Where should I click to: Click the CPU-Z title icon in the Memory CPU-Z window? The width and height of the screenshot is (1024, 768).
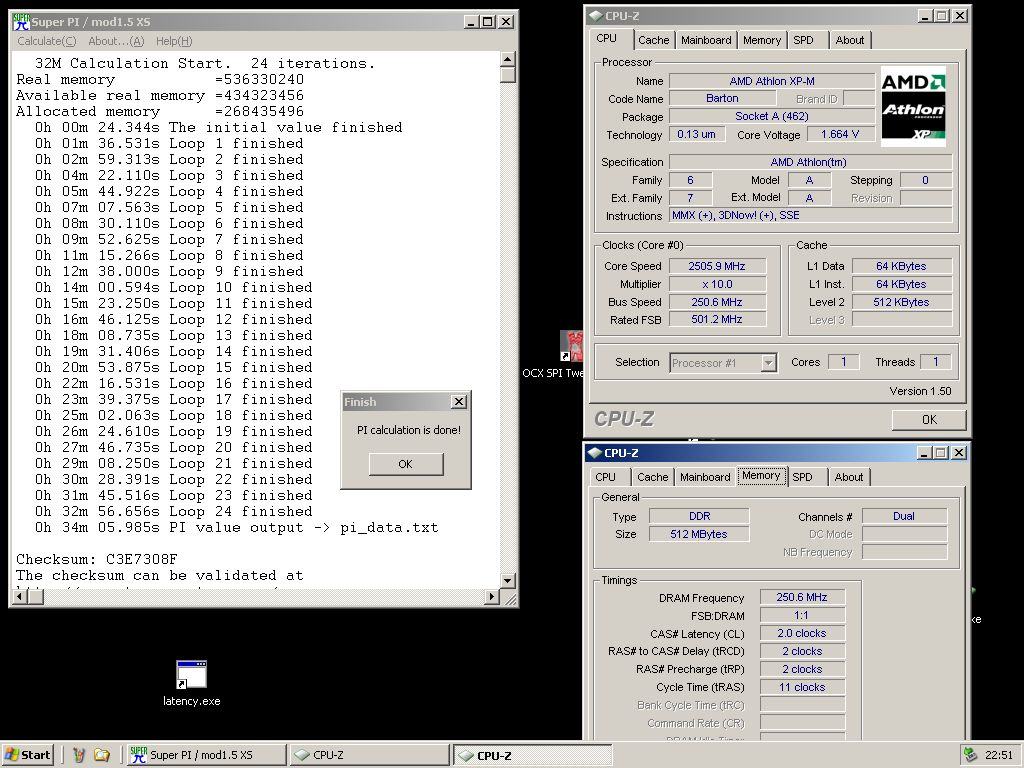click(594, 453)
